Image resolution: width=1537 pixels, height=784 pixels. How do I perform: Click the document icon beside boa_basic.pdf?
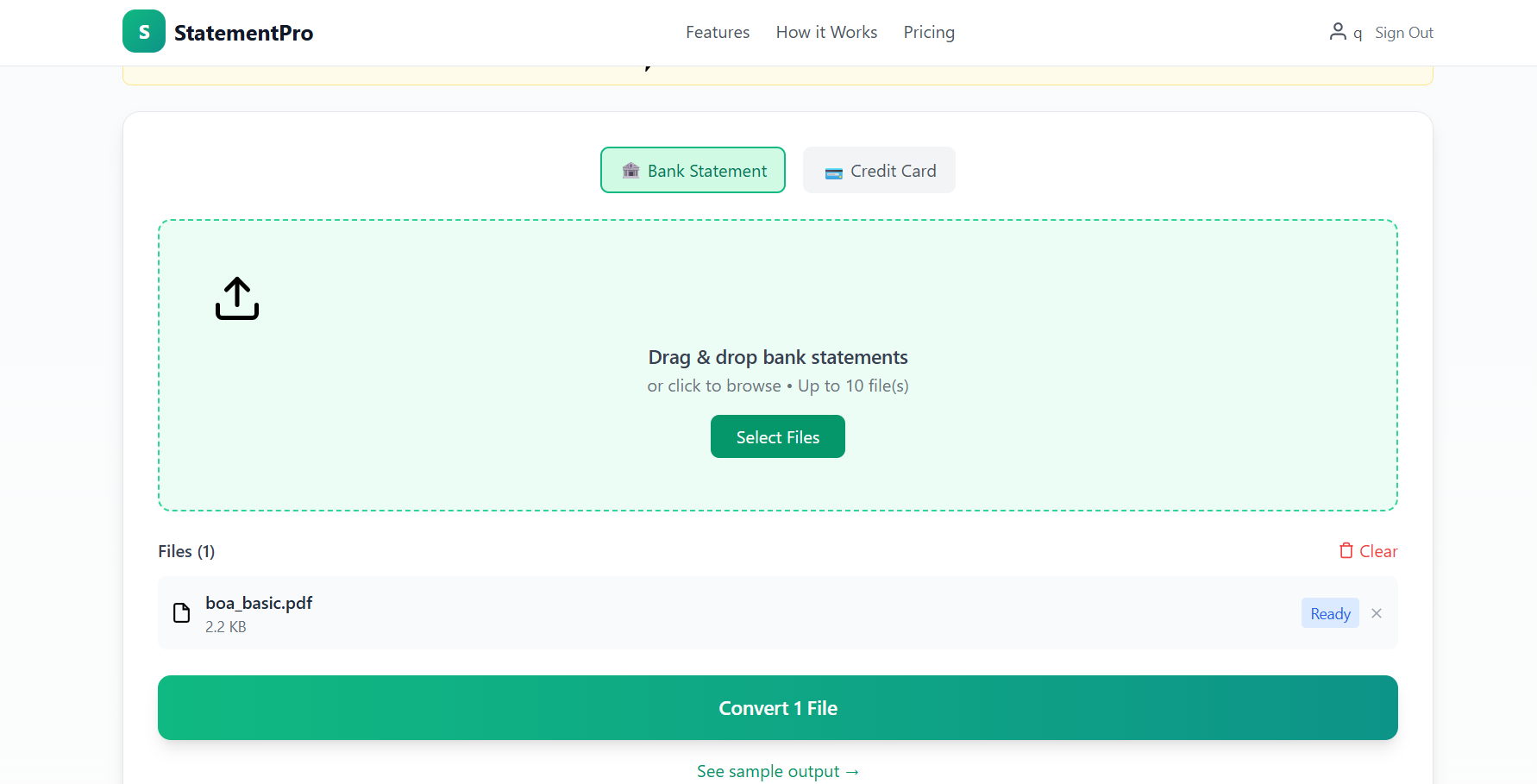pos(181,612)
